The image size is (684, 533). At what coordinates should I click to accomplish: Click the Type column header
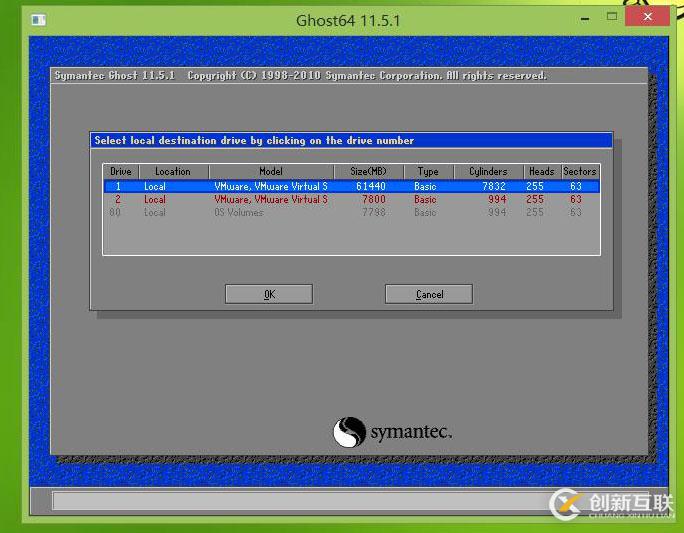pos(428,171)
